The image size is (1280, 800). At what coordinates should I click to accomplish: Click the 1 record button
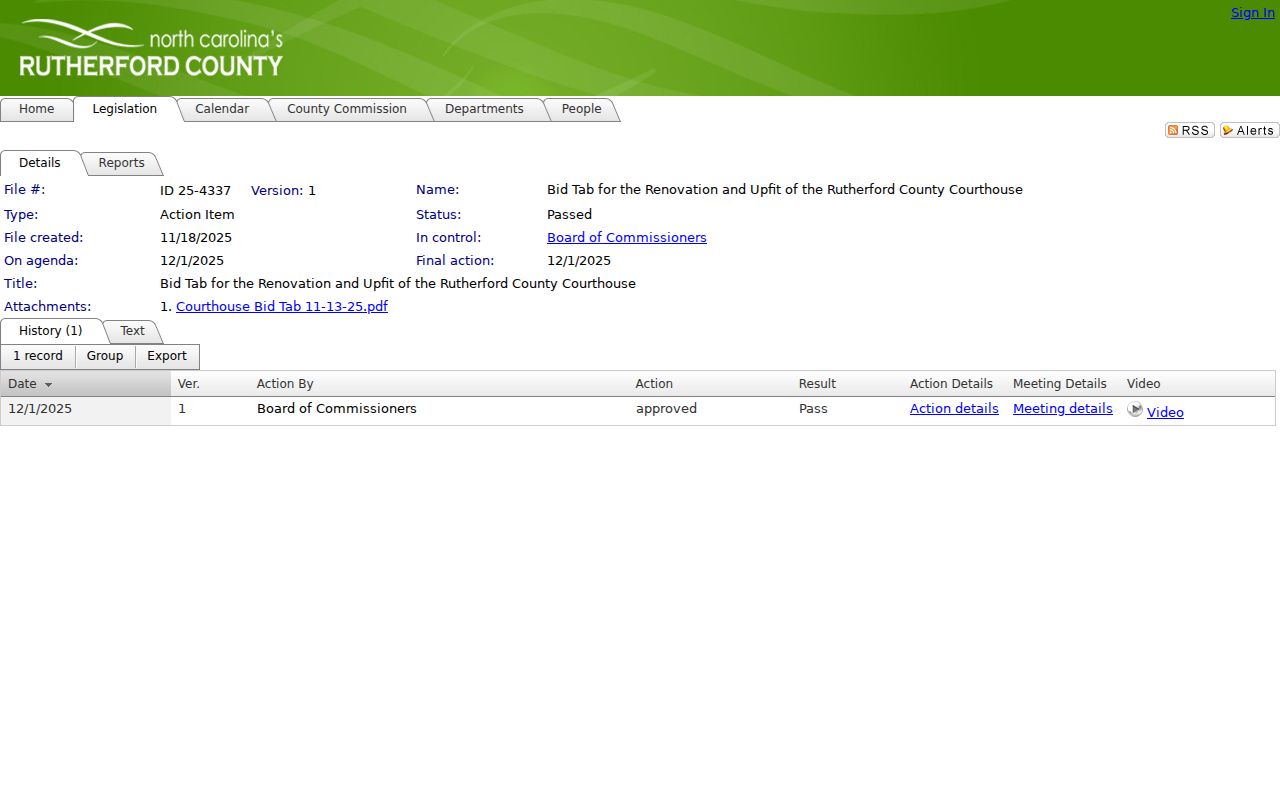point(38,357)
